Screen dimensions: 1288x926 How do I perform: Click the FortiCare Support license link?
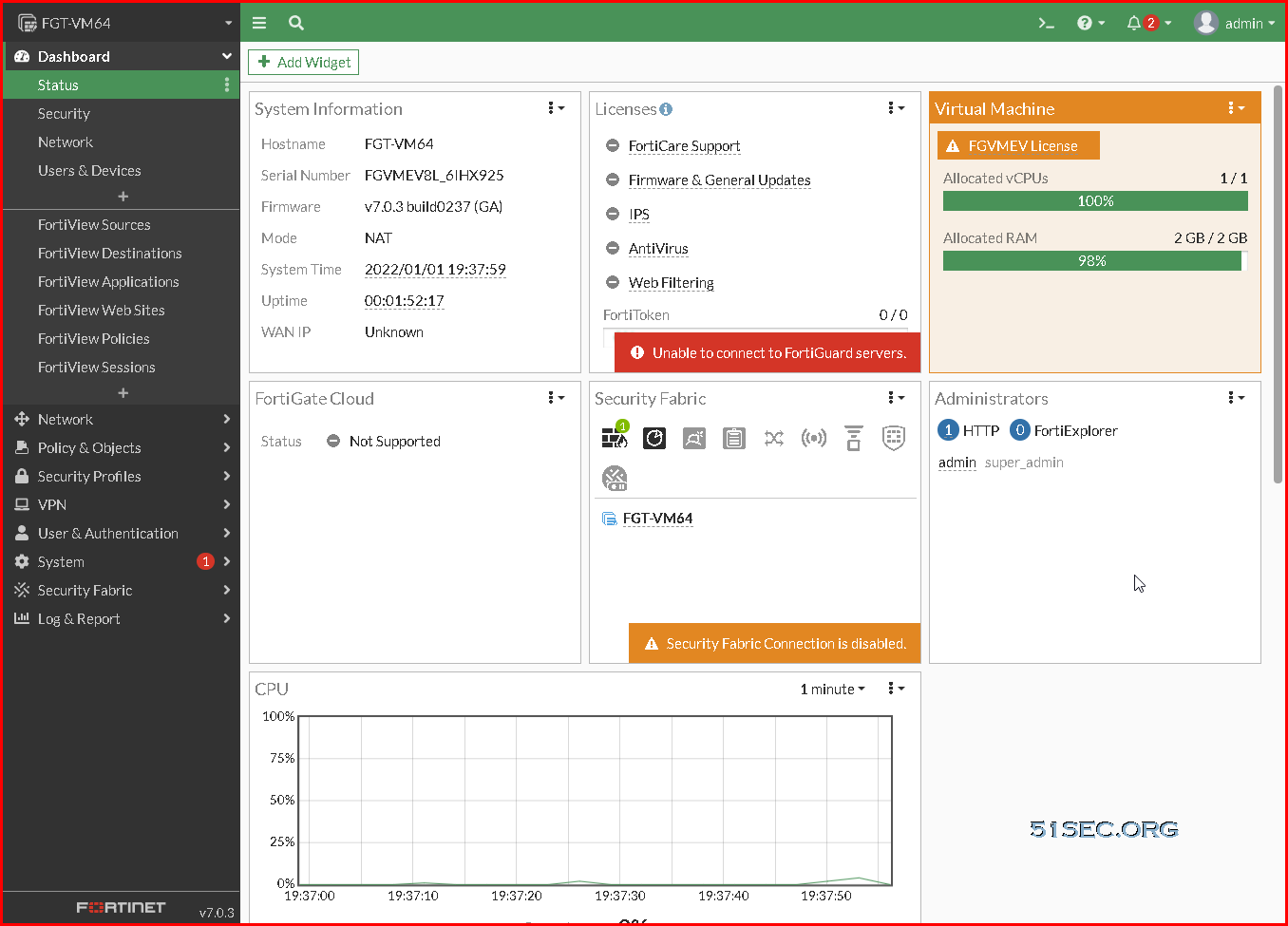pos(684,146)
